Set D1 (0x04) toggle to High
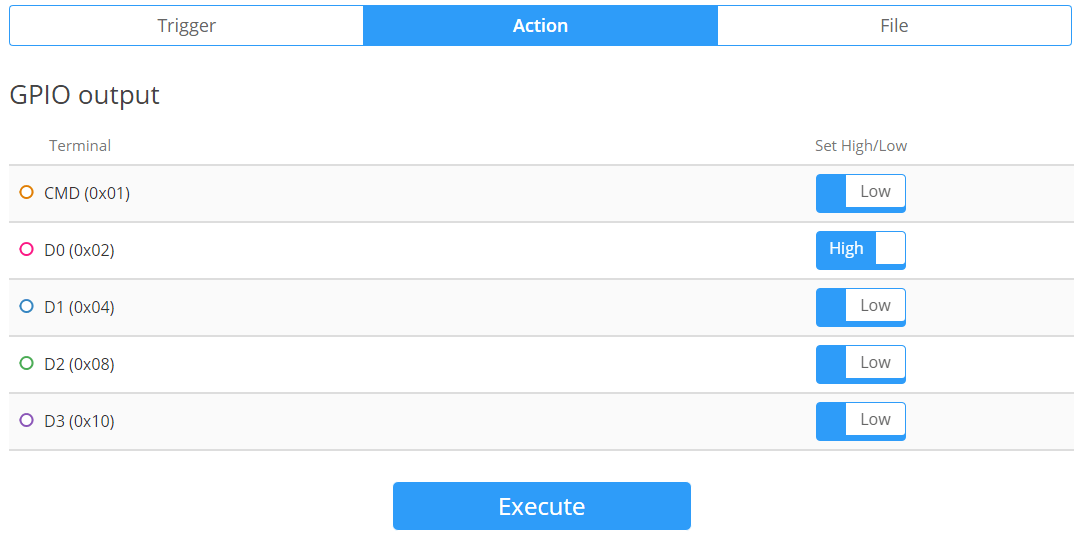Screen dimensions: 1079x538 [x=860, y=307]
